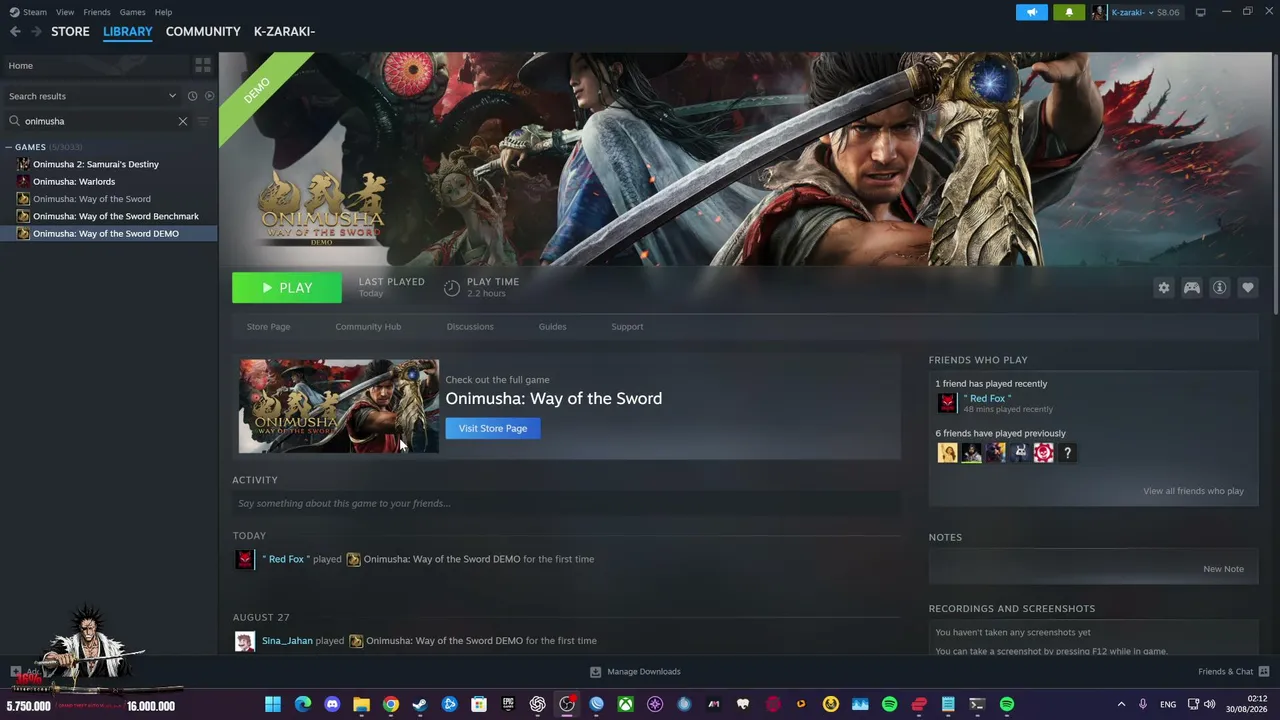
Task: Open Sina_Jahan's profile in activity feed
Action: tap(287, 641)
